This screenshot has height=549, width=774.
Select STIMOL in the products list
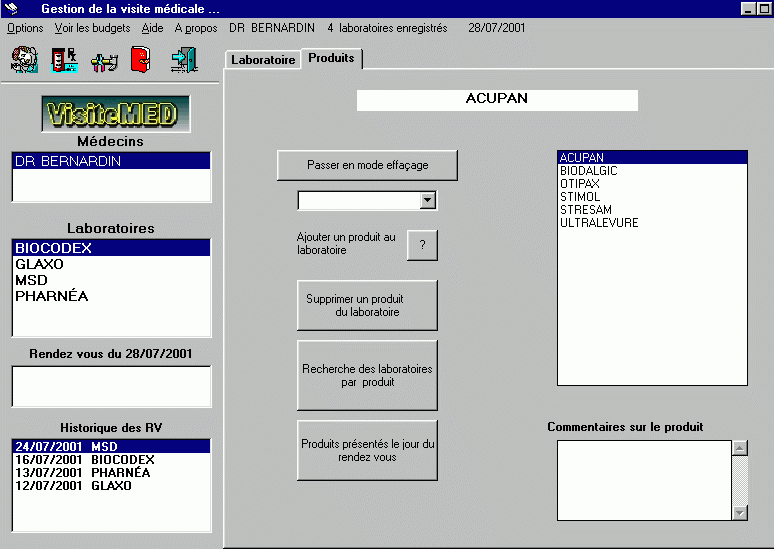tap(652, 196)
